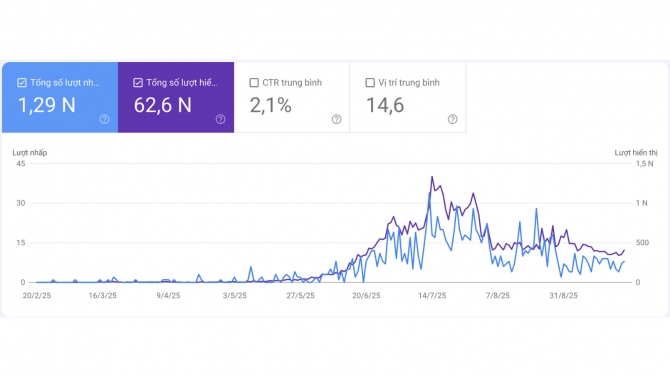Click the 1,5 N value on impressions axis
The width and height of the screenshot is (670, 377).
pos(644,163)
